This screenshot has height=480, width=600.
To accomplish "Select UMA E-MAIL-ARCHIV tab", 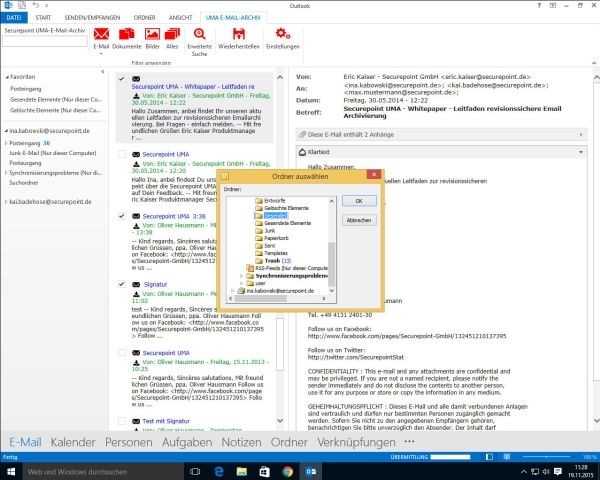I will click(233, 18).
